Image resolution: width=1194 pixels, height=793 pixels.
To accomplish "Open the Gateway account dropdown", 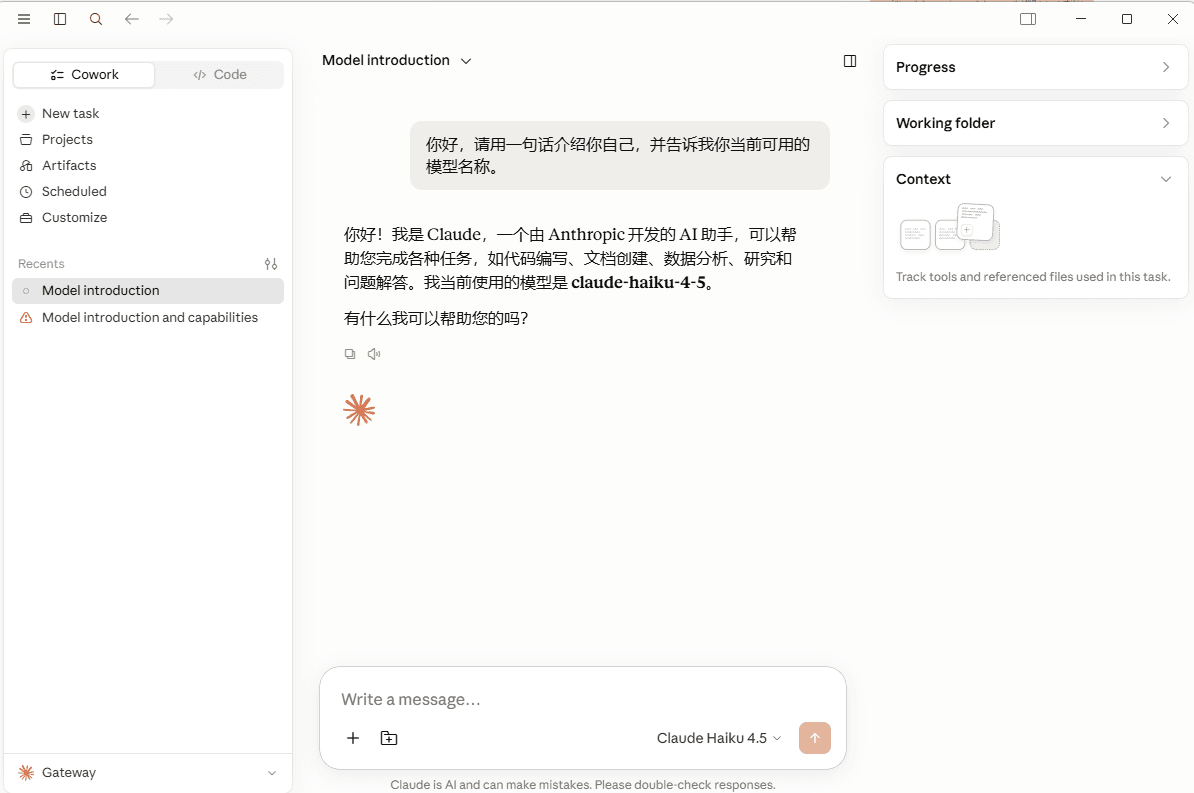I will 148,772.
